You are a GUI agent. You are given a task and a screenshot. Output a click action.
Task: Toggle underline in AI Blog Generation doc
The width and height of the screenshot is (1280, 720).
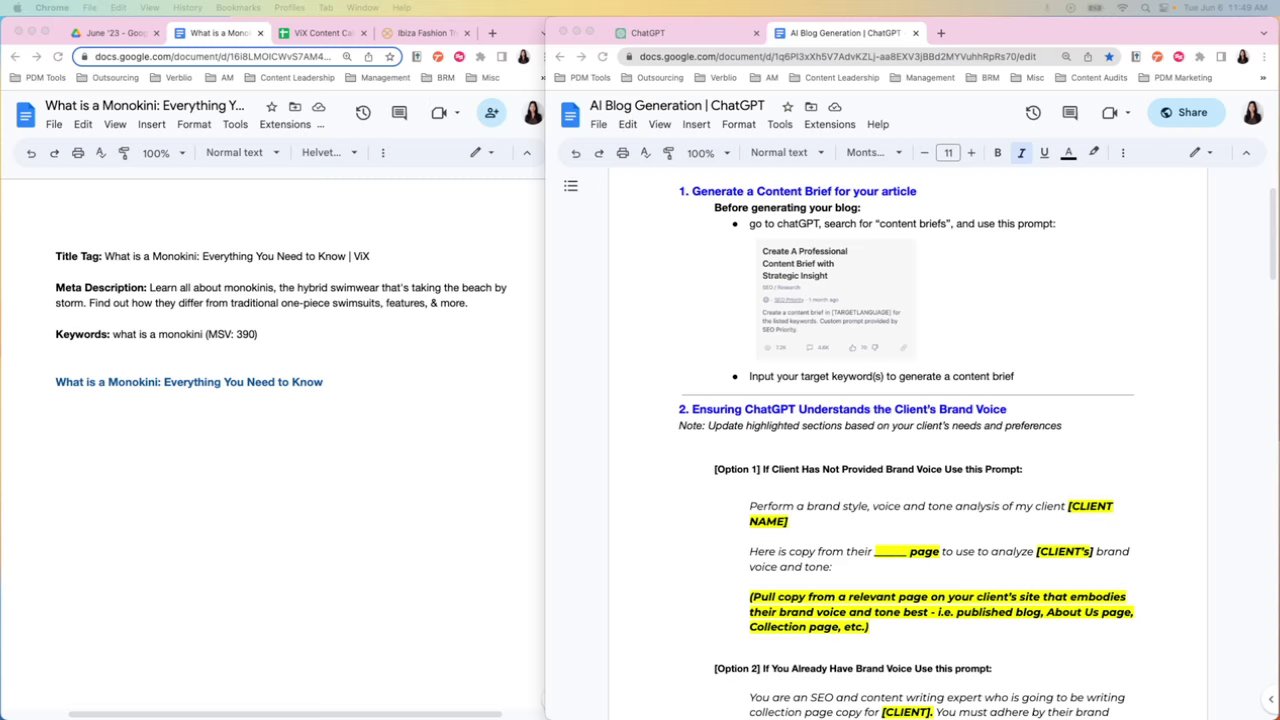coord(1045,153)
